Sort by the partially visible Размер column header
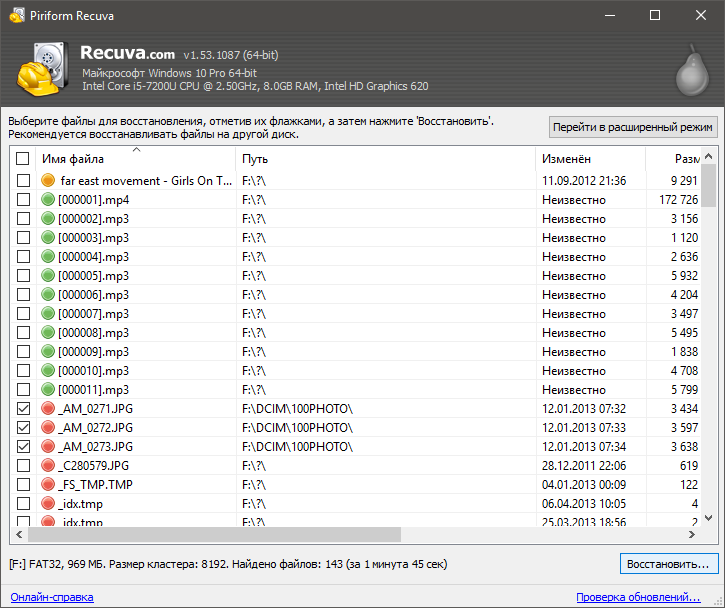 (x=673, y=159)
